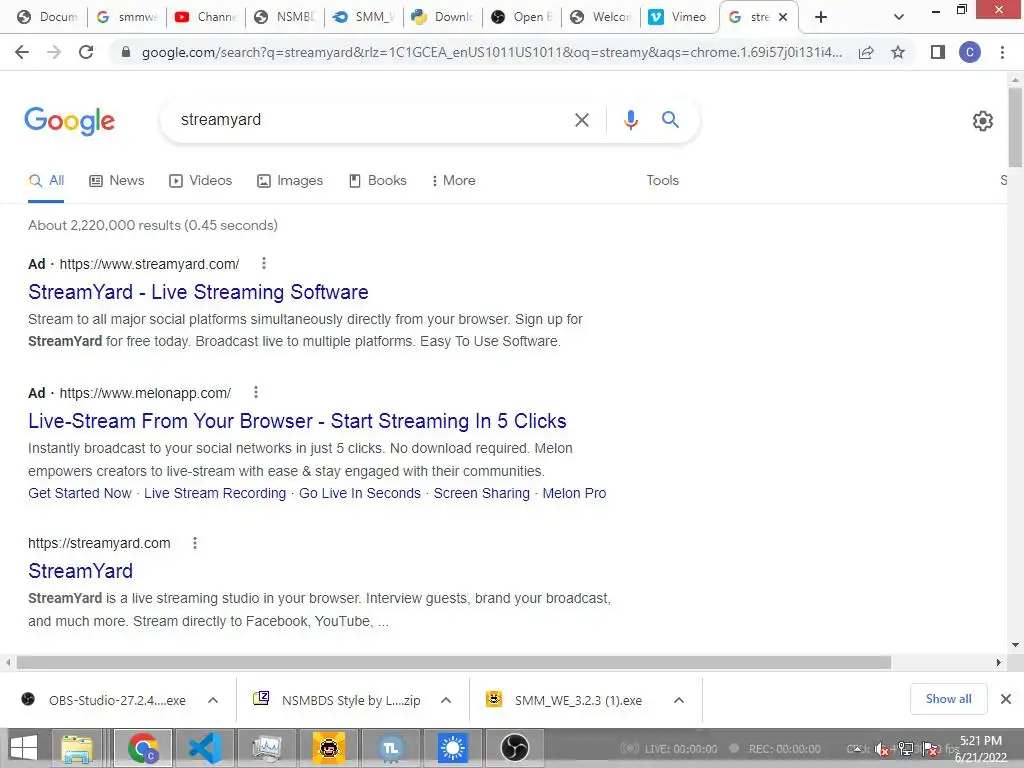Image resolution: width=1024 pixels, height=768 pixels.
Task: Open options for the streamyard.com ad
Action: pyautogui.click(x=264, y=263)
